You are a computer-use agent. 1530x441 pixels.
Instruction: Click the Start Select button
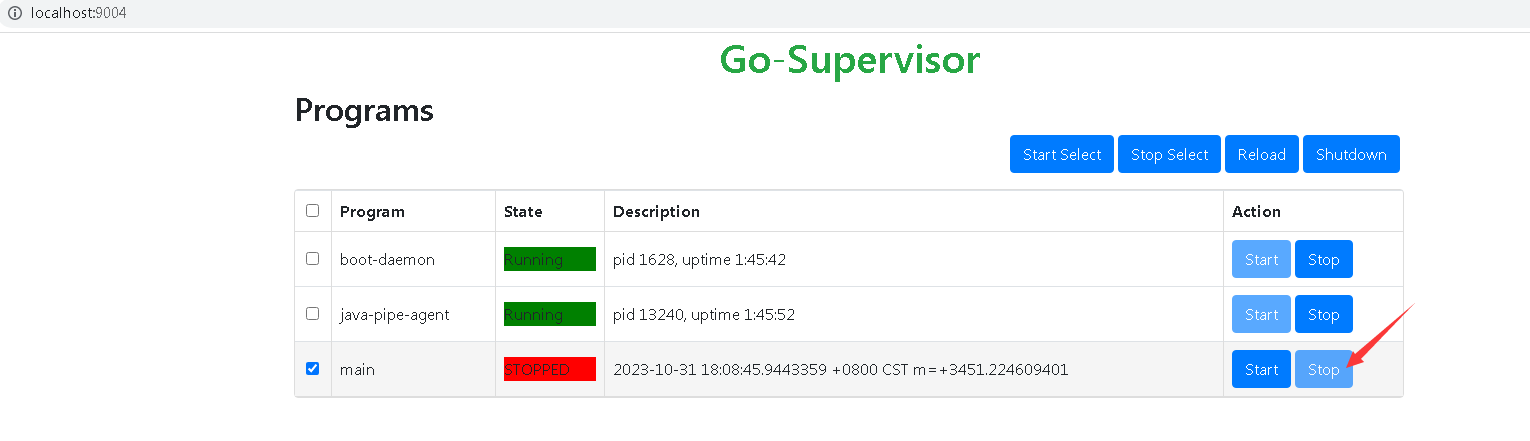pyautogui.click(x=1062, y=154)
